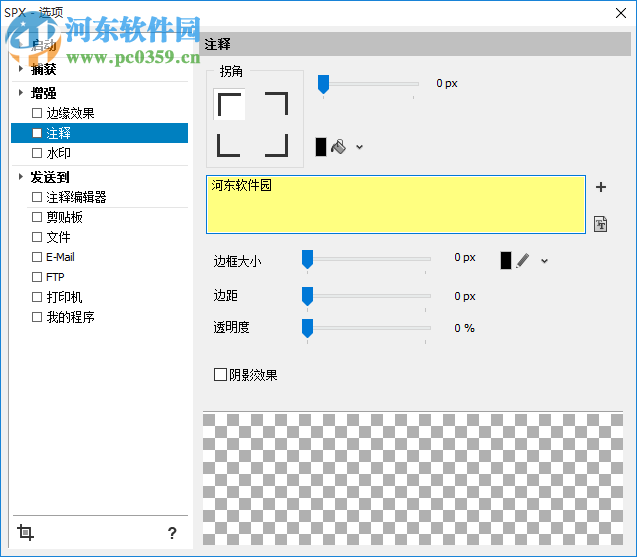Select the bottom-right corner position

point(276,145)
